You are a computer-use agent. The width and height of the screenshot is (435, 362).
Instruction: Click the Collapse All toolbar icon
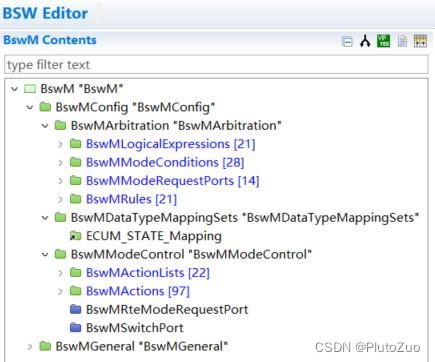(x=347, y=41)
